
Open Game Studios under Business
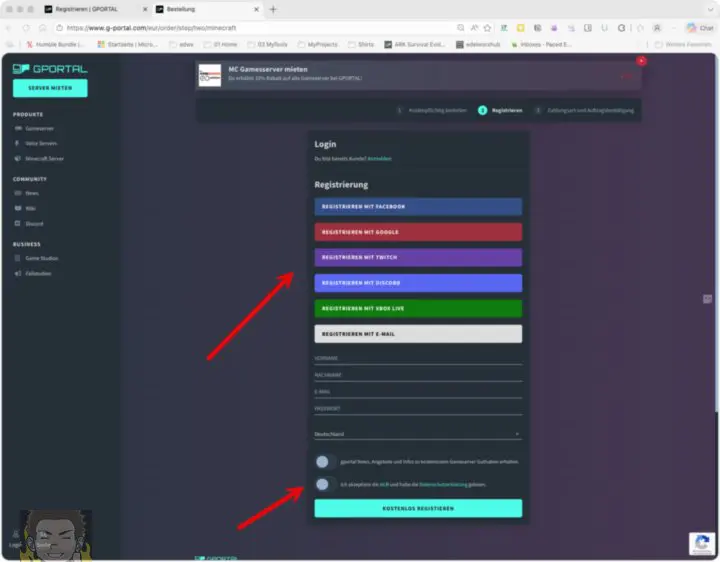pyautogui.click(x=41, y=258)
